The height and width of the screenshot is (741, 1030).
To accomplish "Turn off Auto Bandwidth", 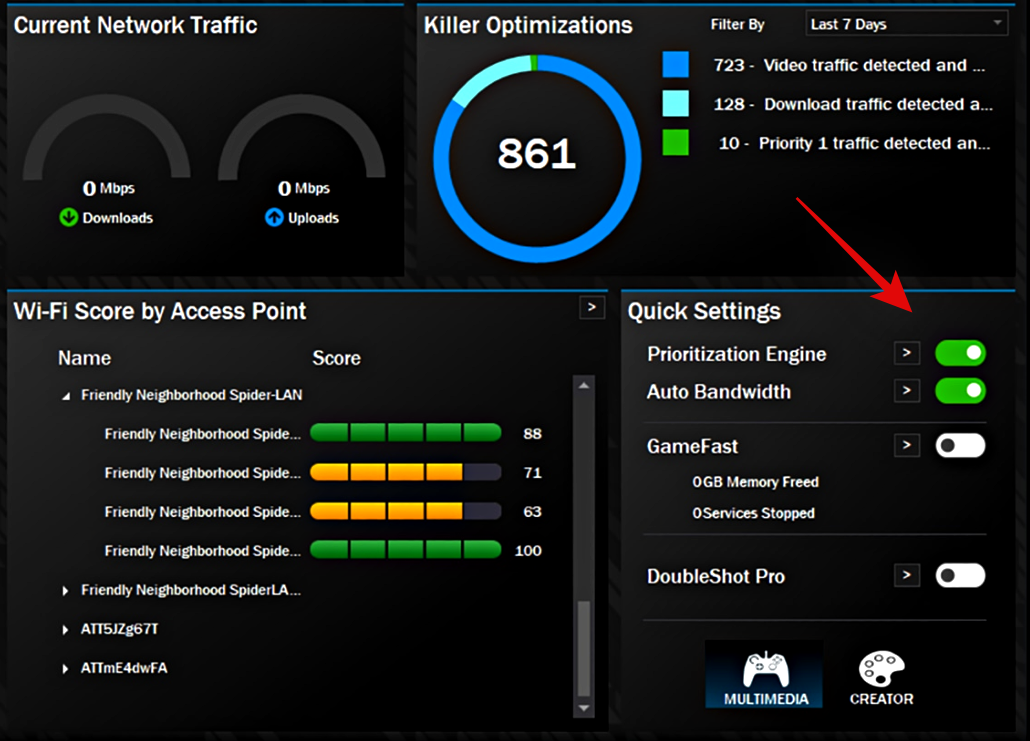I will [x=960, y=391].
